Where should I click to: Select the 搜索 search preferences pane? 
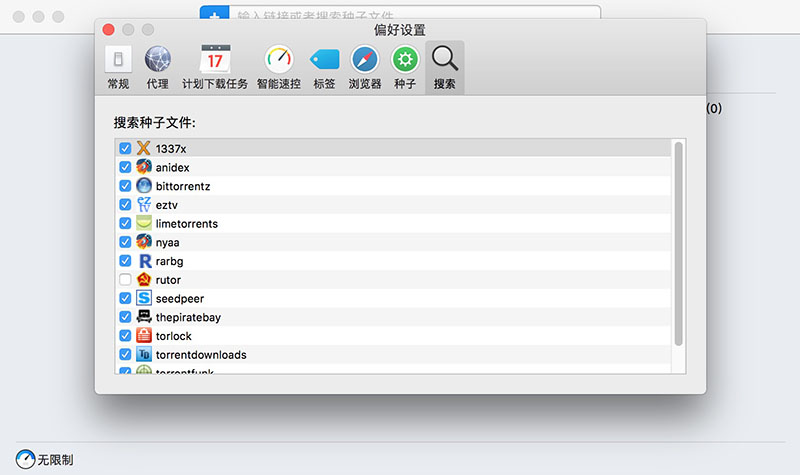(444, 68)
